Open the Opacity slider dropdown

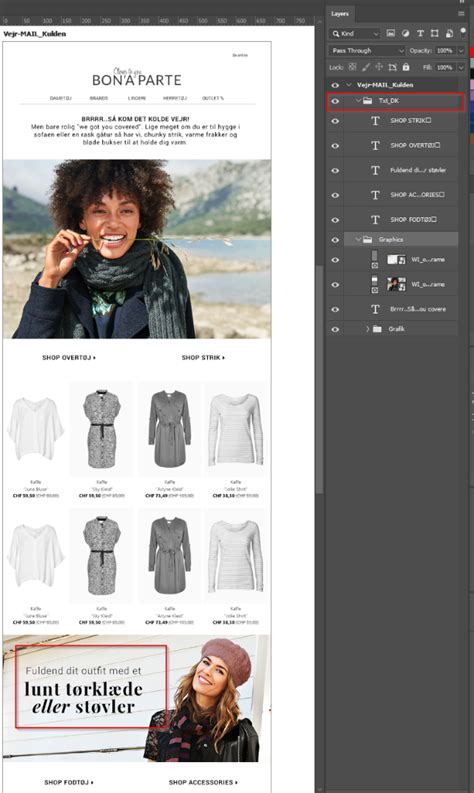461,51
